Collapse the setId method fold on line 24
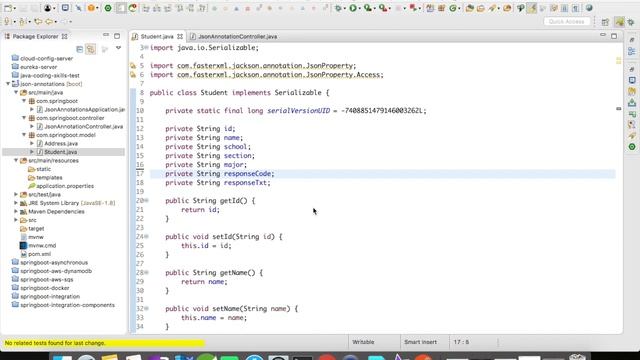 pos(146,236)
